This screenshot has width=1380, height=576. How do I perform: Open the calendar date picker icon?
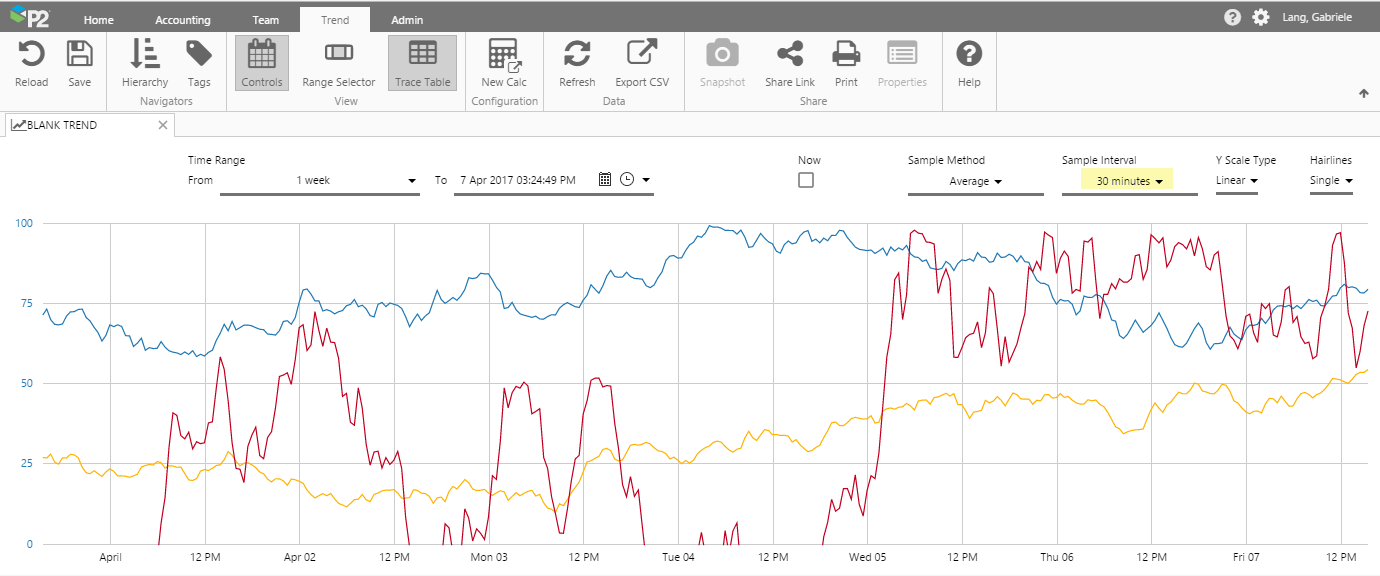(605, 180)
